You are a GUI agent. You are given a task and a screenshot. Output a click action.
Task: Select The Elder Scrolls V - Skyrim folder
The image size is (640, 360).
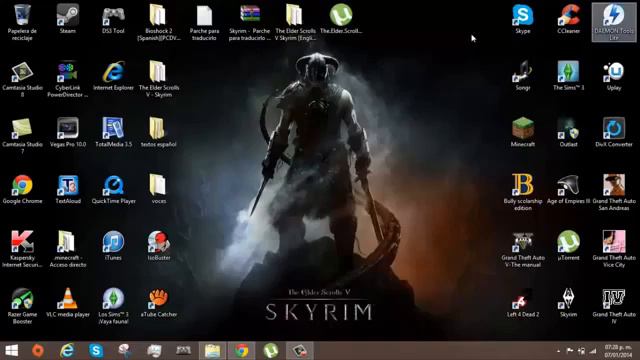pyautogui.click(x=159, y=79)
